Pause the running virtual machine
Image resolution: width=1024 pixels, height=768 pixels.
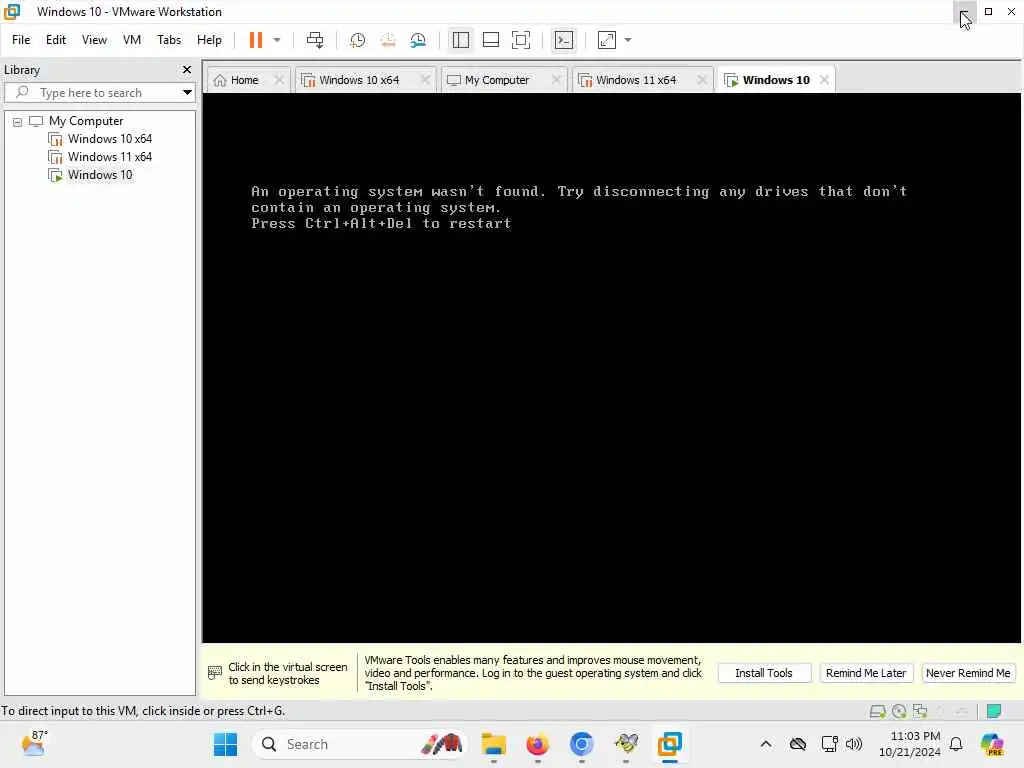[255, 40]
